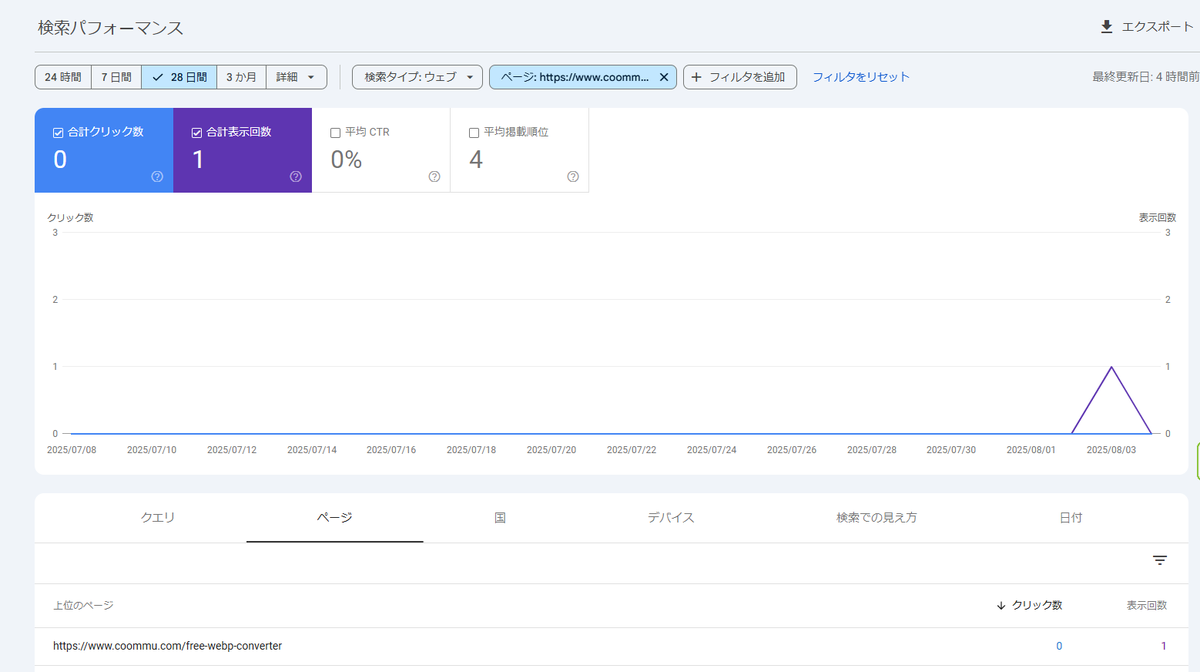Screen dimensions: 1200x672
Task: Click the help icon on 平均CTR card
Action: pyautogui.click(x=434, y=176)
